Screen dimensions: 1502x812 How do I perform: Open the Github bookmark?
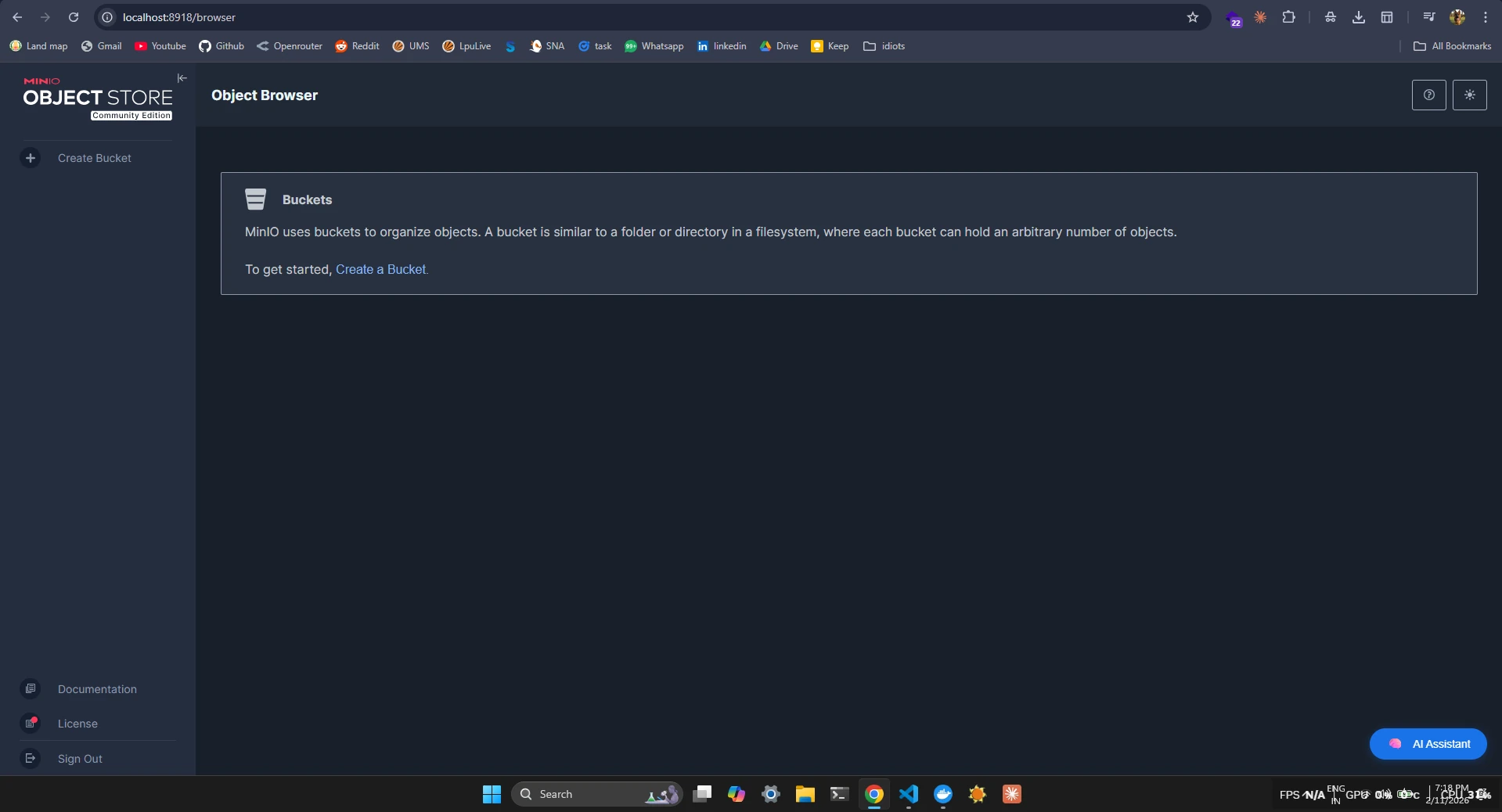tap(222, 46)
